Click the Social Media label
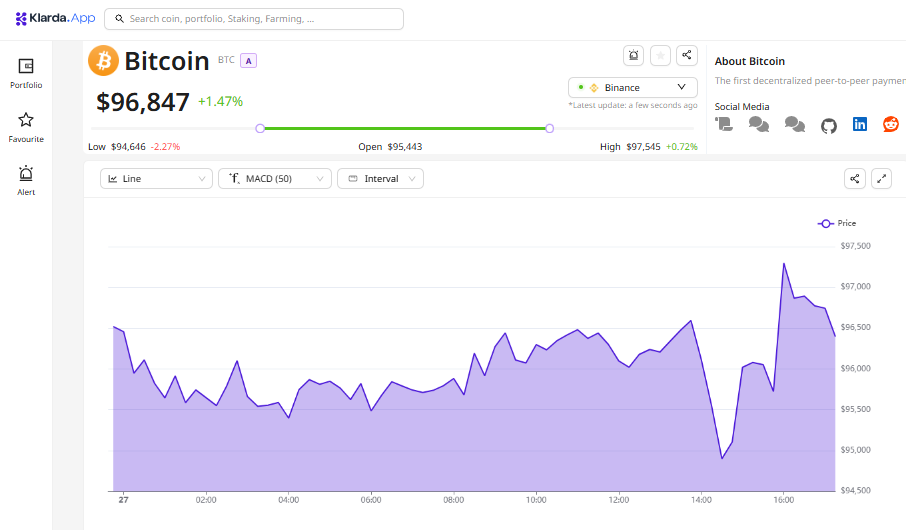Image resolution: width=906 pixels, height=530 pixels. click(x=742, y=107)
